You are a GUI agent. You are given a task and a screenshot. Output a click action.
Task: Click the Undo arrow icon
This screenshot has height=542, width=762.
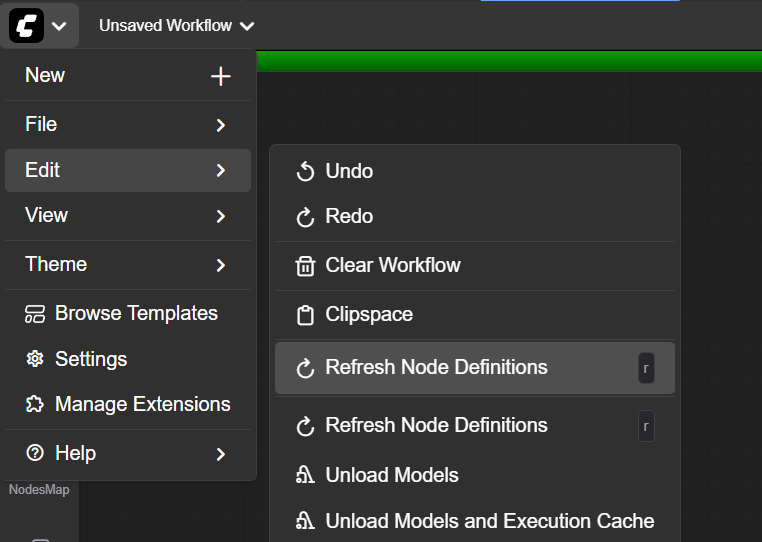[306, 172]
